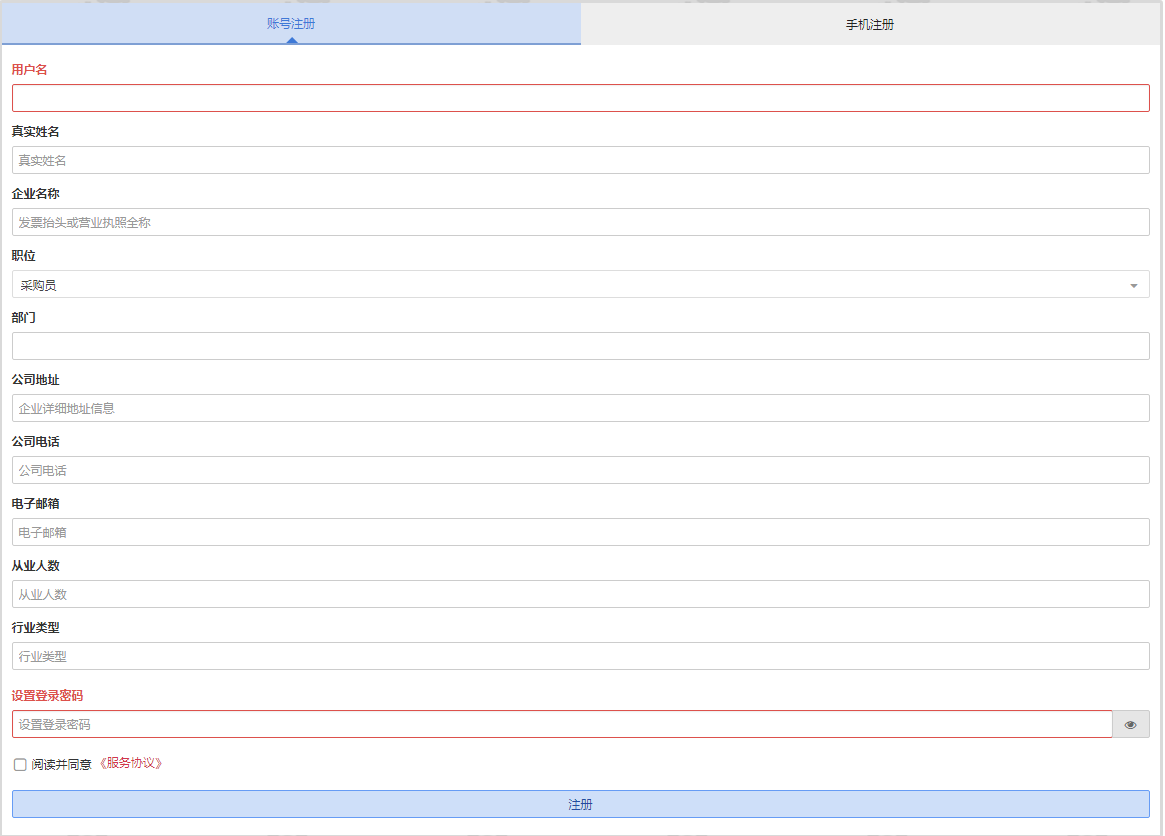Open the 职位 dropdown showing 采购员

[570, 285]
